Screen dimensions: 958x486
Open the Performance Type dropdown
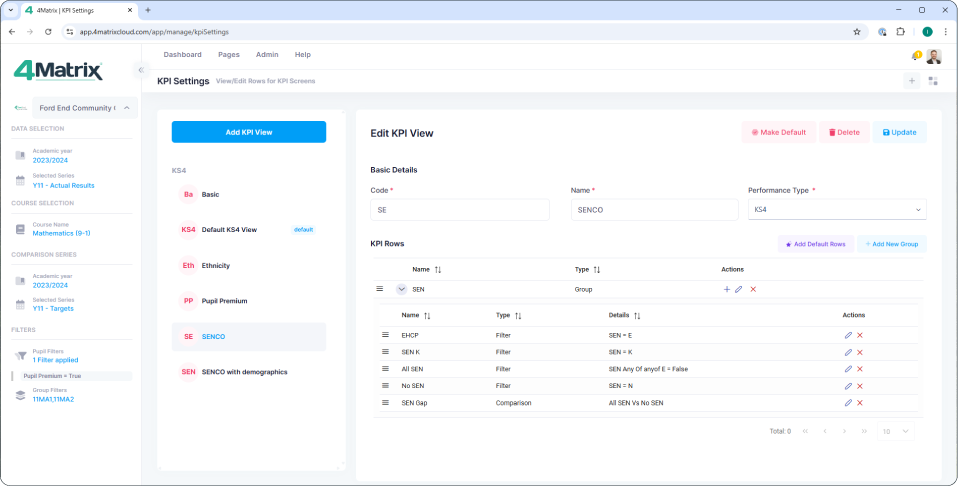(x=836, y=210)
